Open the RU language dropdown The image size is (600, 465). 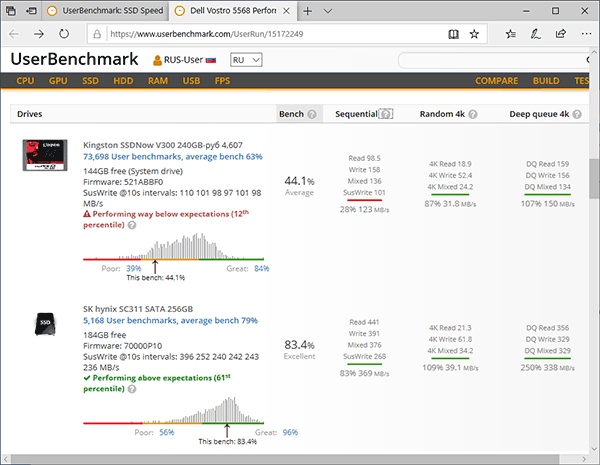coord(246,60)
